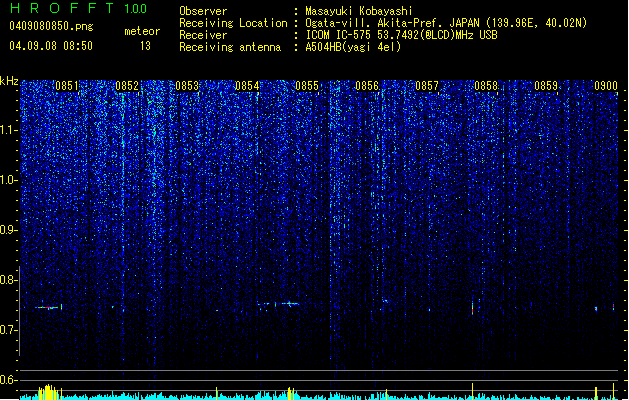The width and height of the screenshot is (629, 400).
Task: Click the Receiving Location label
Action: (x=233, y=23)
